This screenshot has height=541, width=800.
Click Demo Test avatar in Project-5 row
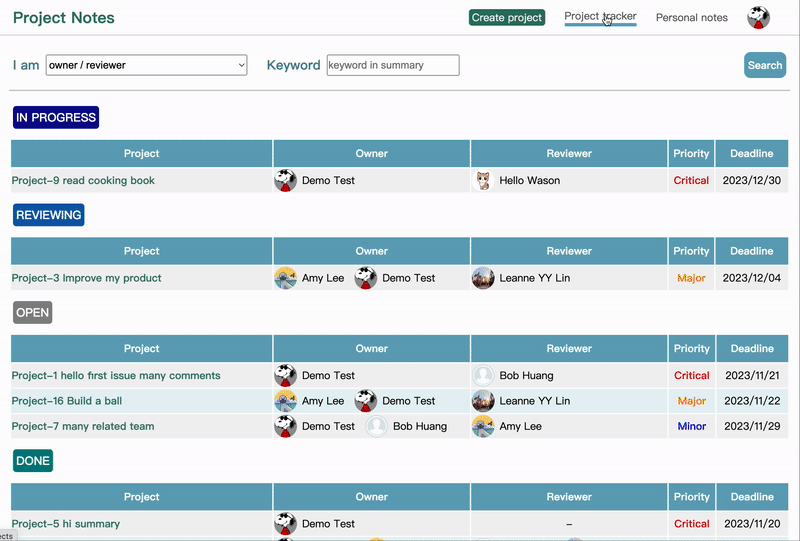[285, 523]
